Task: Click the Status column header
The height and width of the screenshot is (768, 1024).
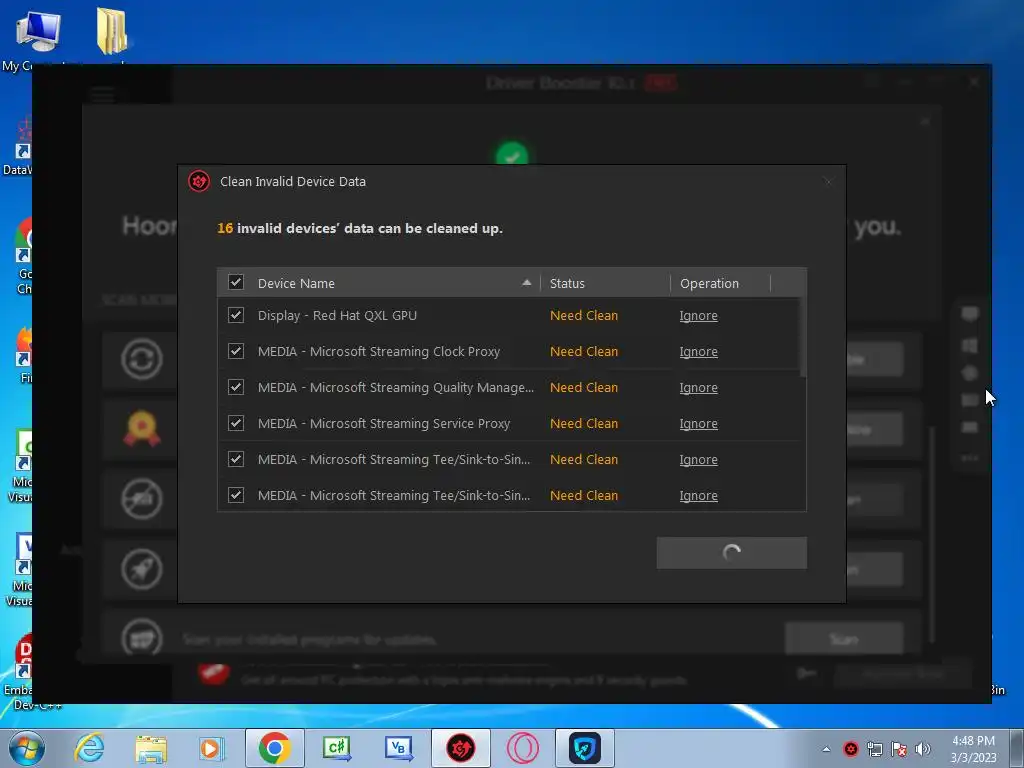Action: (x=605, y=283)
